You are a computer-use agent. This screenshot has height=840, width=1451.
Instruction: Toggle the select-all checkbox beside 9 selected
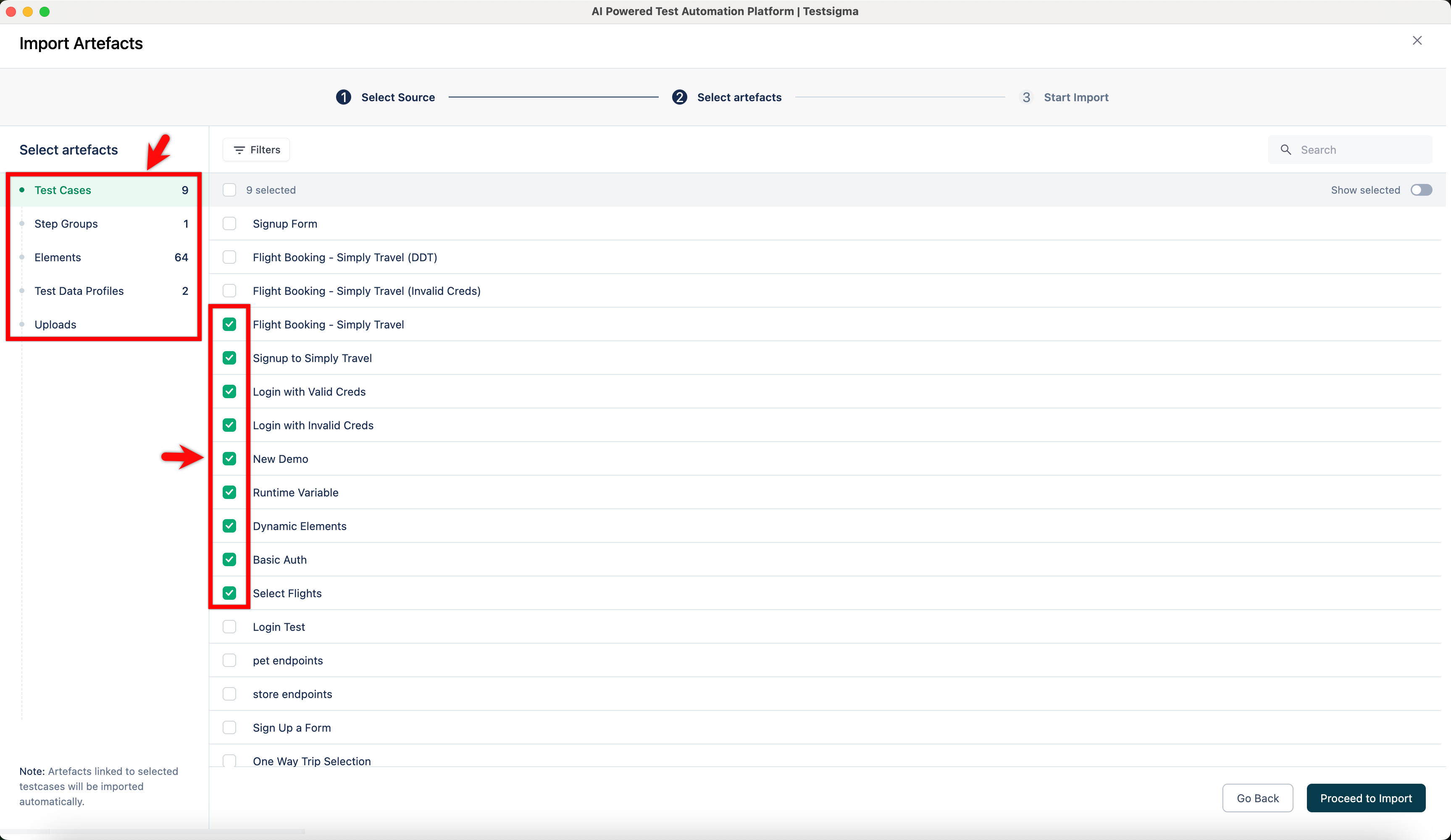229,190
